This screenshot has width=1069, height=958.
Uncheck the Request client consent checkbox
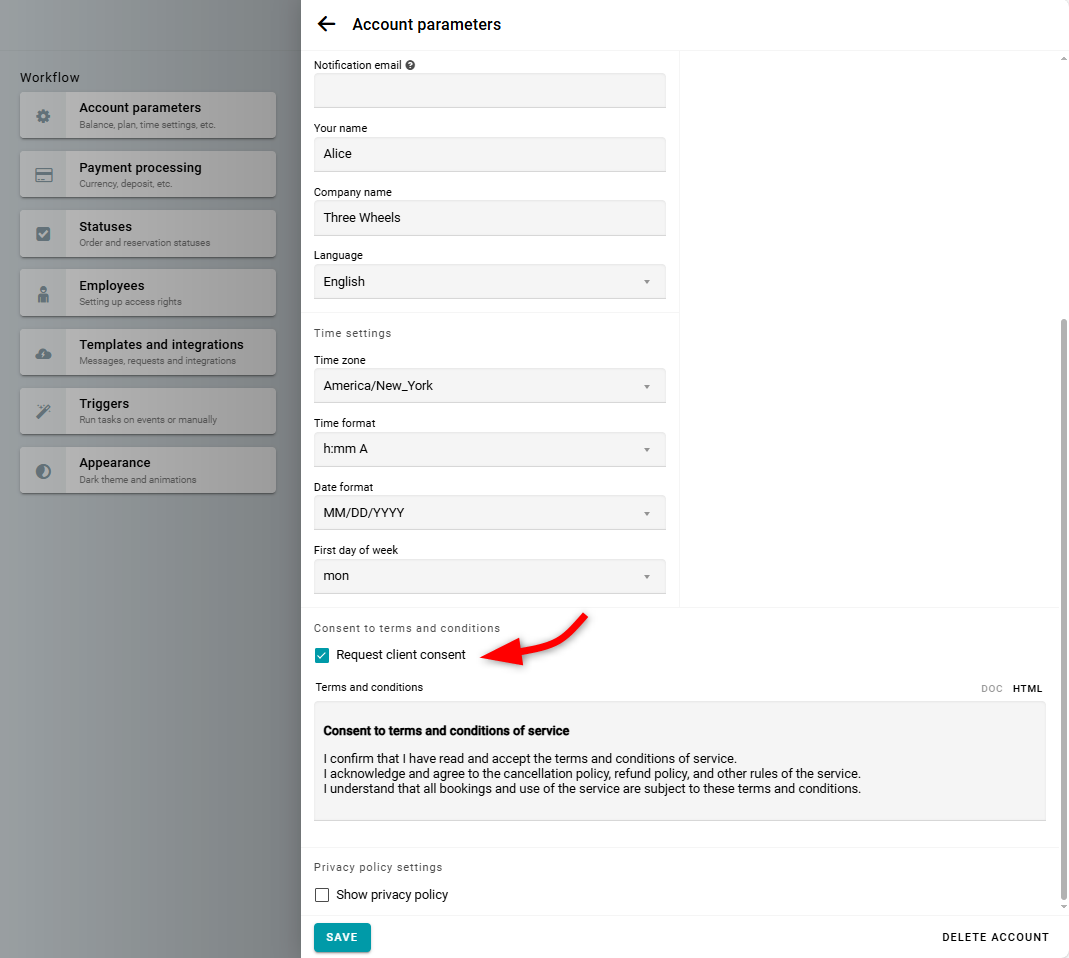coord(322,656)
